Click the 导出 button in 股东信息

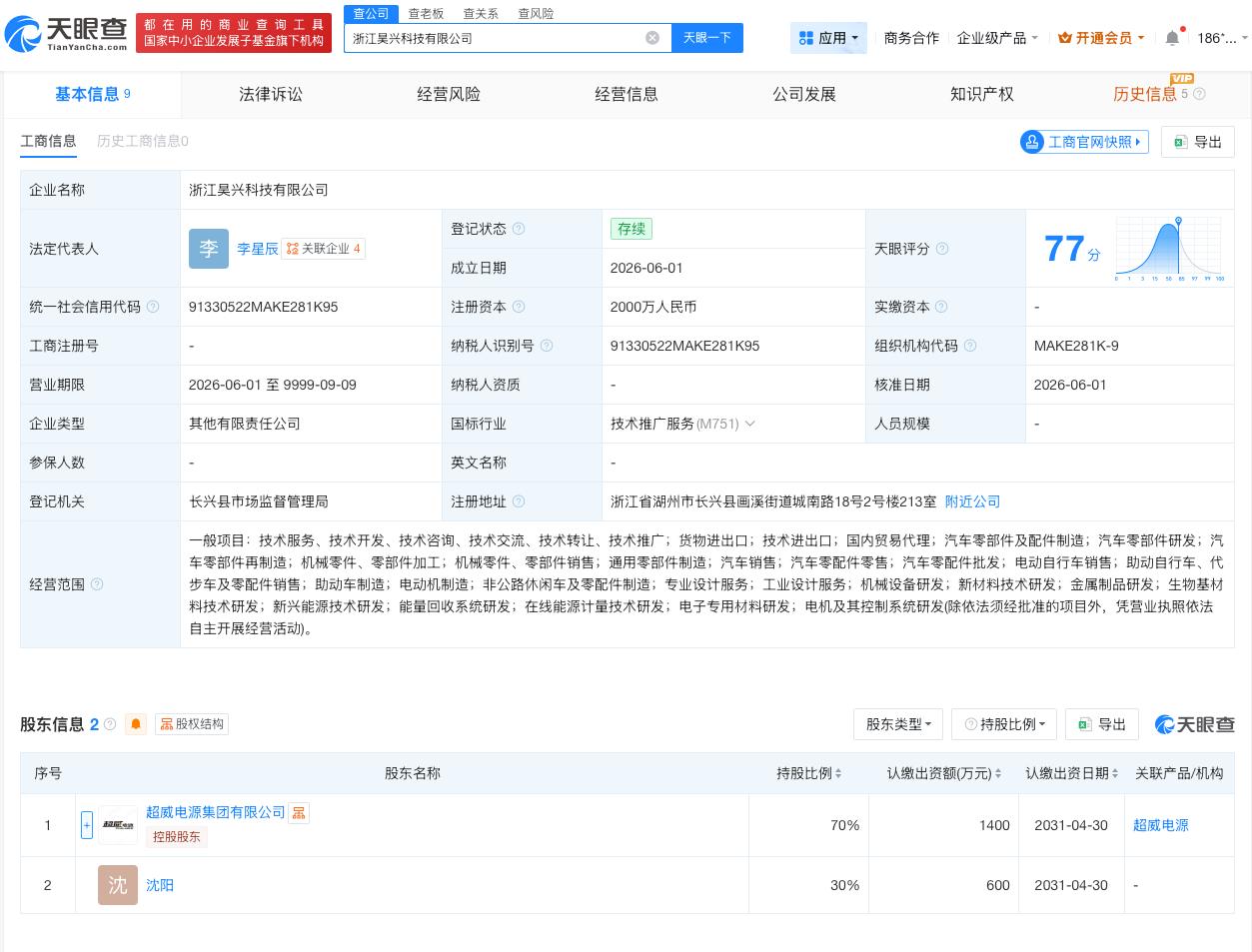click(1102, 724)
